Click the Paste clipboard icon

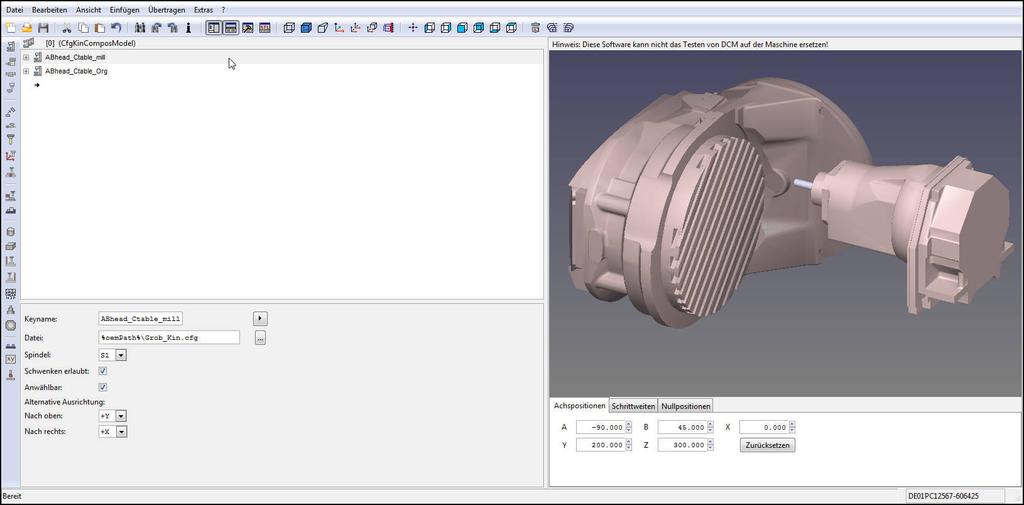[x=99, y=28]
